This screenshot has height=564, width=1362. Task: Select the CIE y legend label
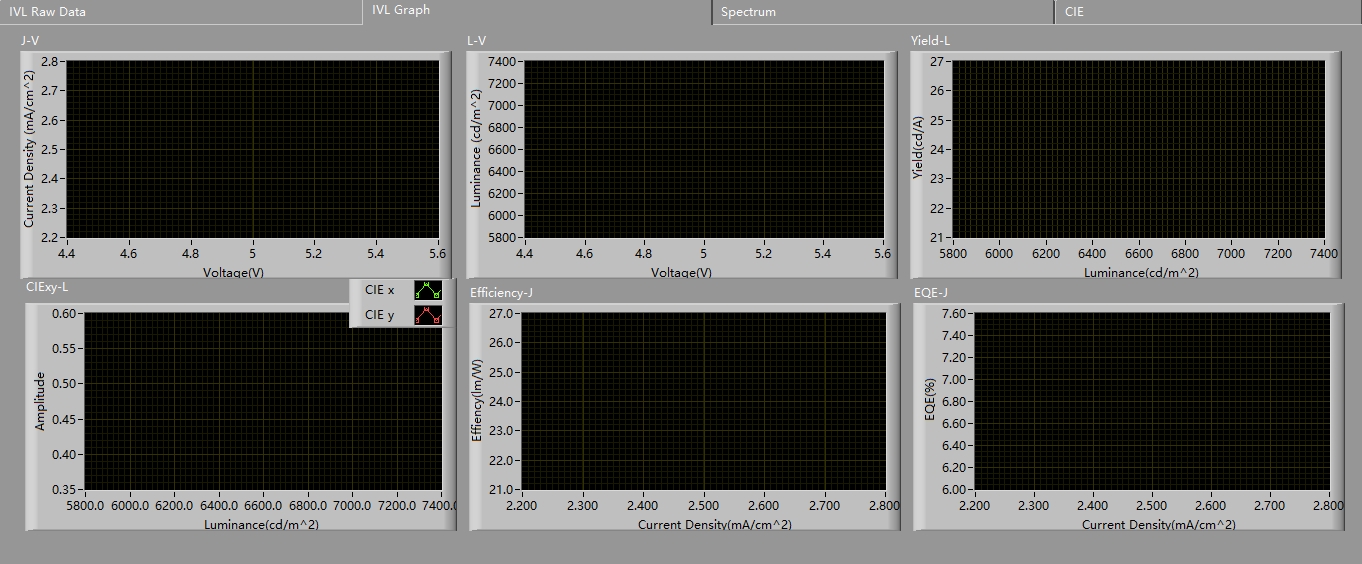pyautogui.click(x=380, y=315)
